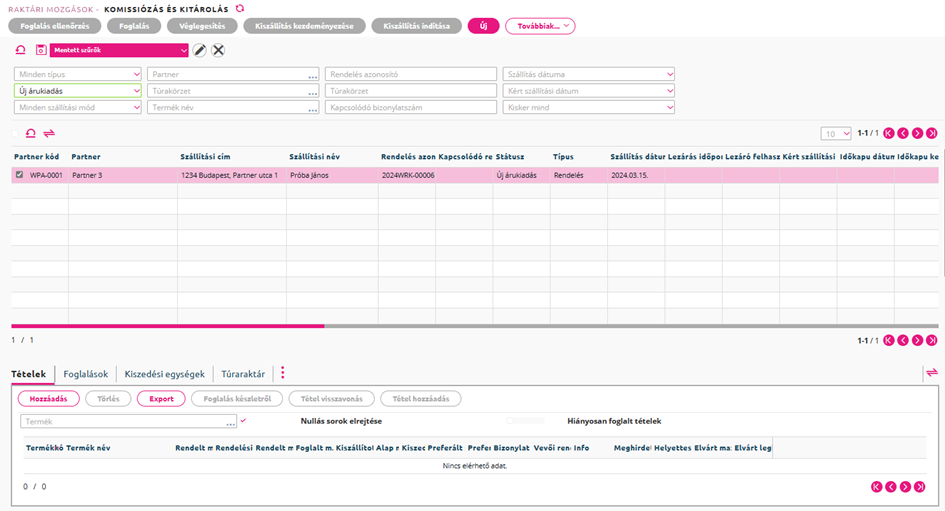Click the pink Új button

click(483, 26)
